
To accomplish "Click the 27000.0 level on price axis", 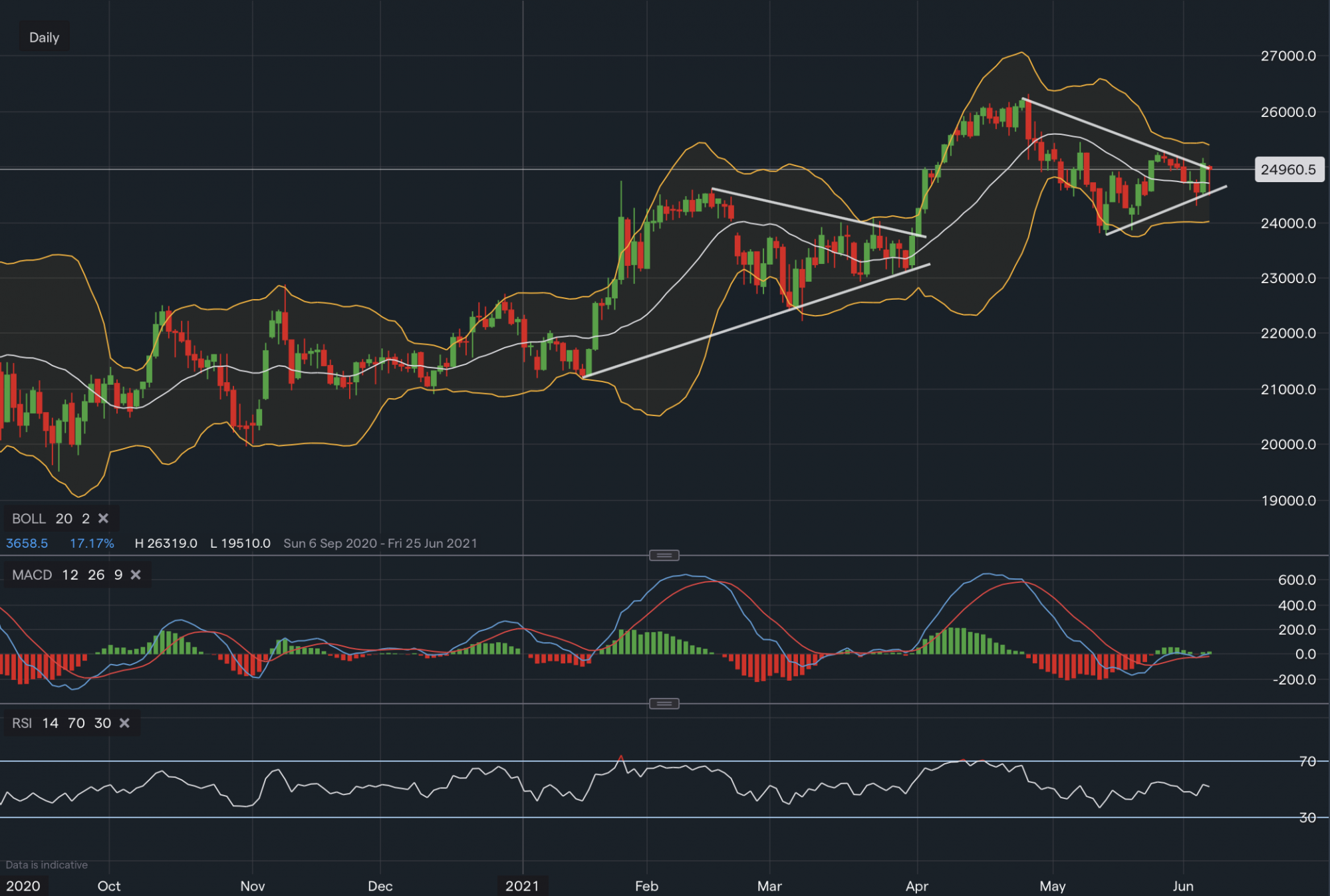I will coord(1288,56).
